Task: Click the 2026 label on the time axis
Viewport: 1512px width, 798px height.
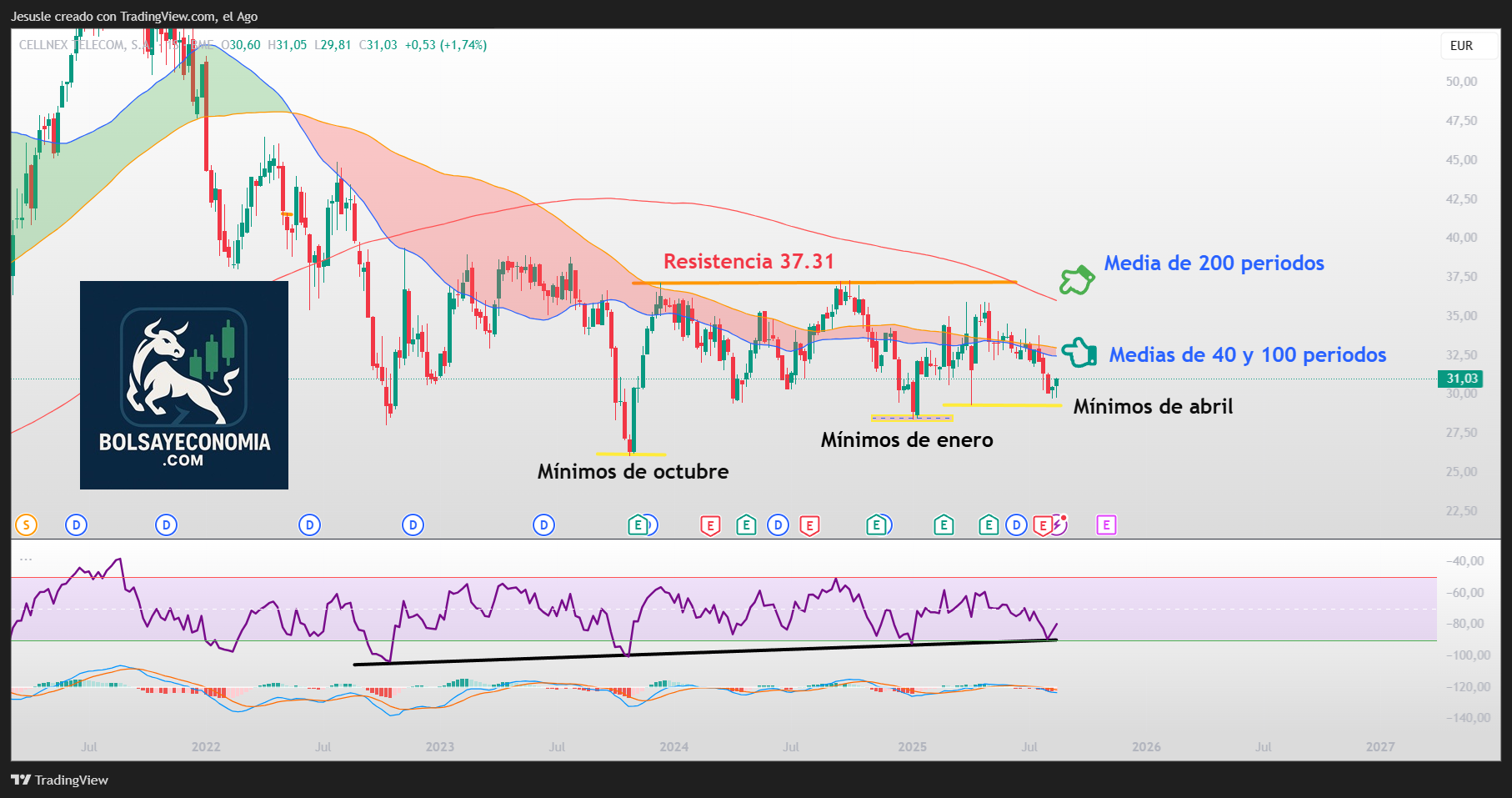Action: click(1146, 747)
